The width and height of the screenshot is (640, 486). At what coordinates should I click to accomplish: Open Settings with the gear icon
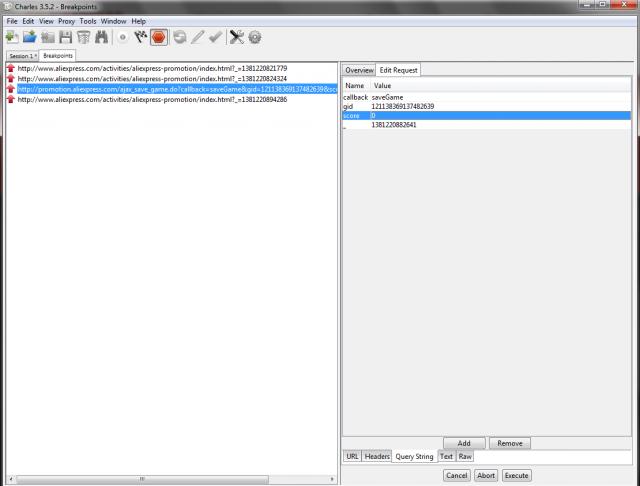[255, 37]
